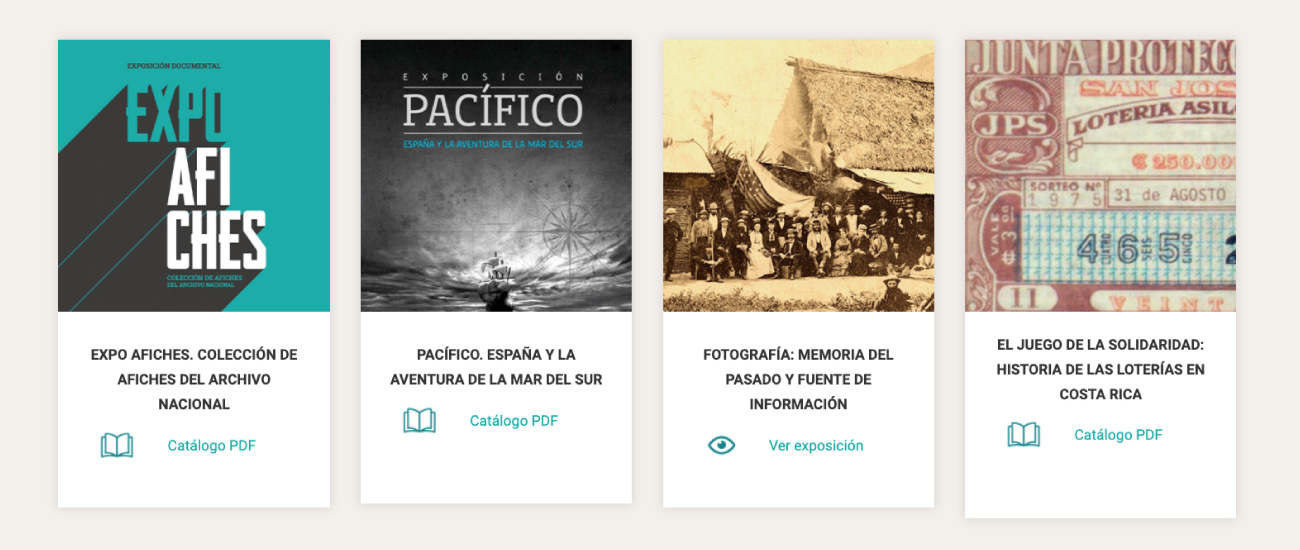Follow the Ver exposición link
Image resolution: width=1300 pixels, height=550 pixels.
[x=816, y=446]
